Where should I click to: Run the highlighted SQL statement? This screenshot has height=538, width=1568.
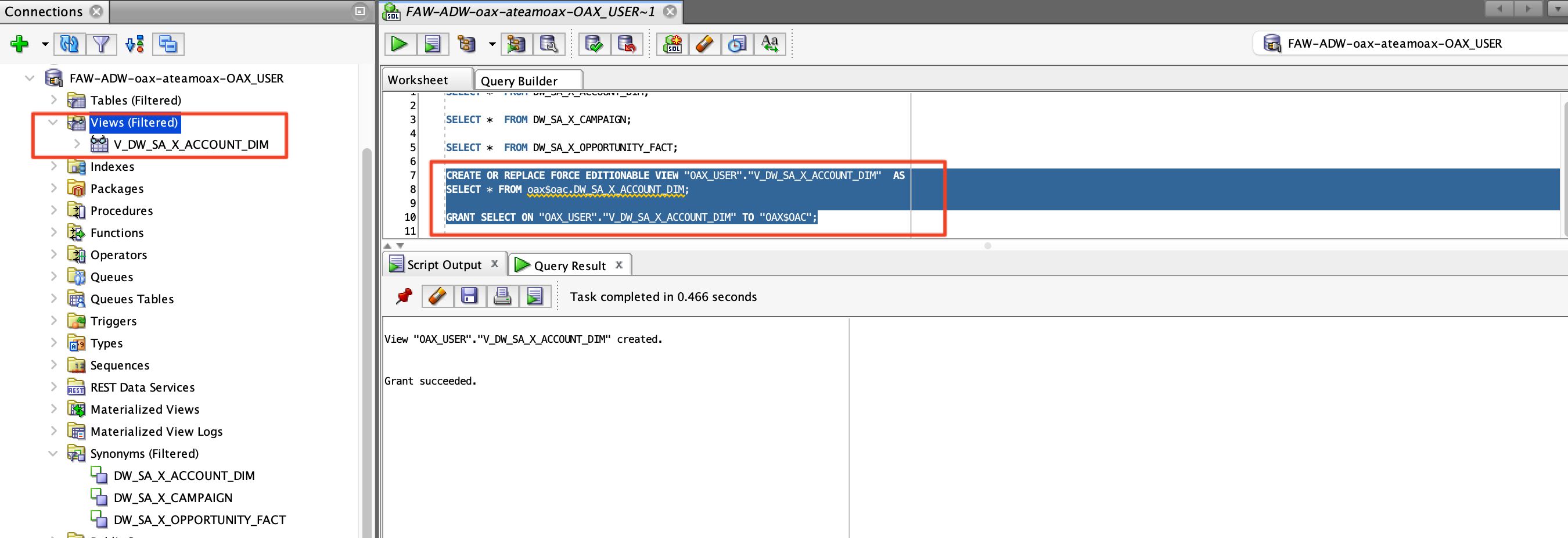(x=400, y=43)
